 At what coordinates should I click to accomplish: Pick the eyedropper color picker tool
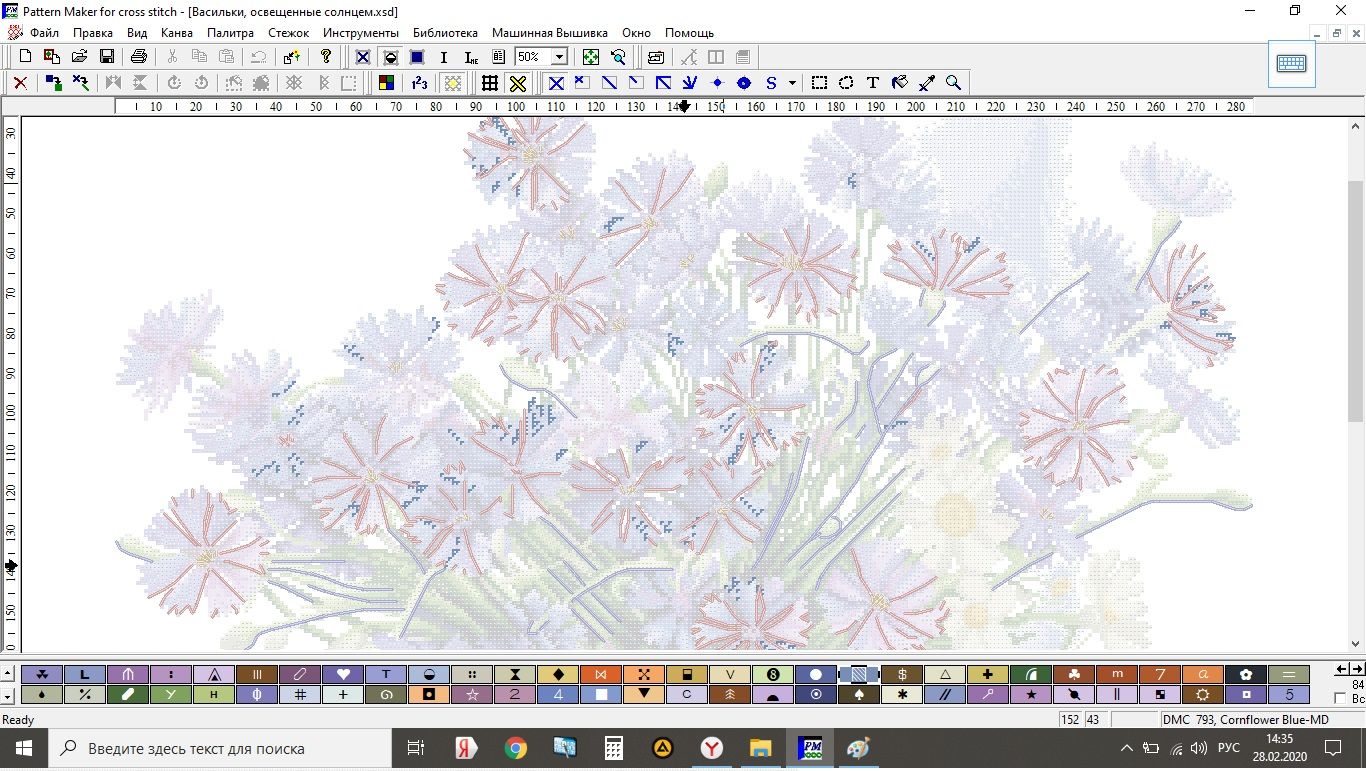(927, 83)
